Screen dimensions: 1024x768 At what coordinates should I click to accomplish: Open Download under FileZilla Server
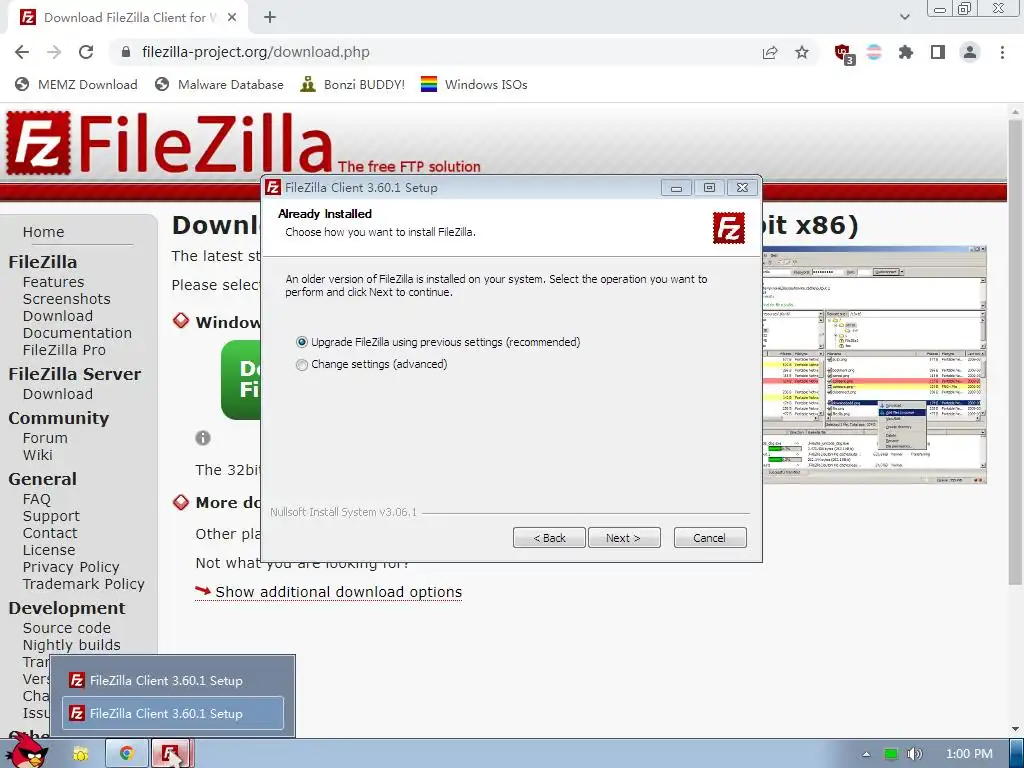click(57, 394)
